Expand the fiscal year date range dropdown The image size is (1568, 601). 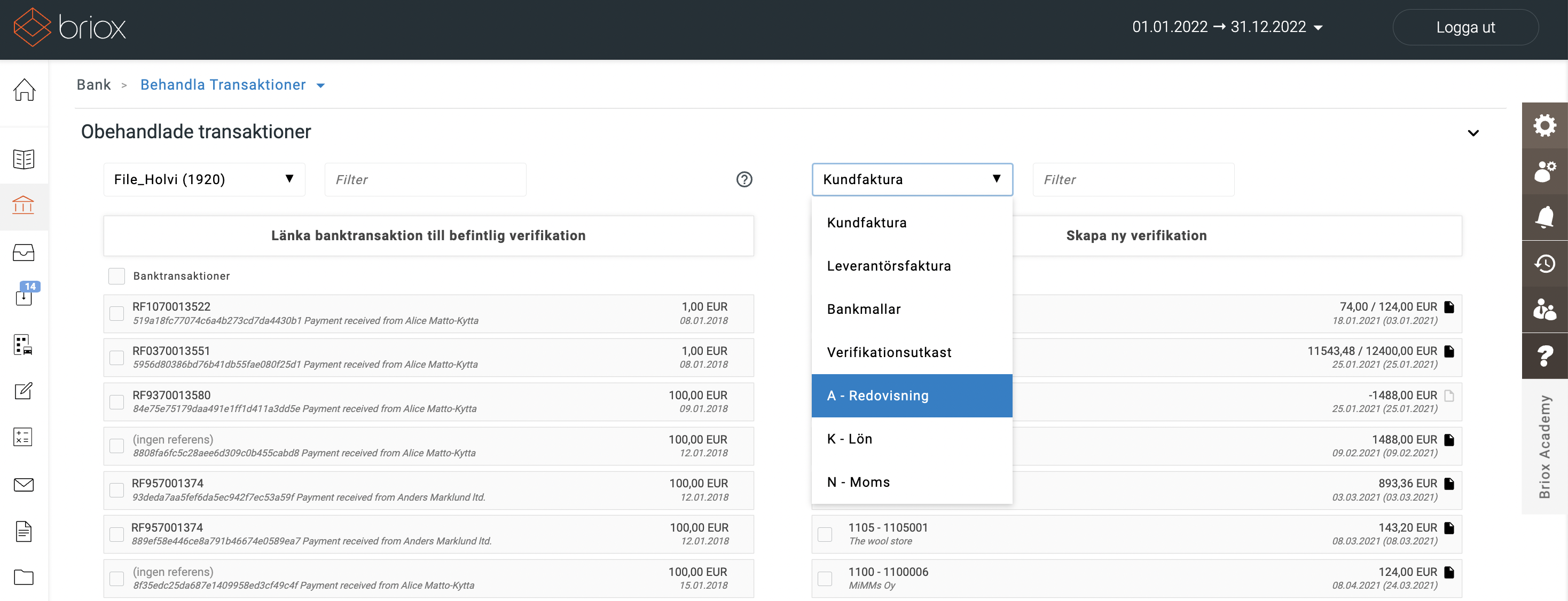[x=1227, y=27]
